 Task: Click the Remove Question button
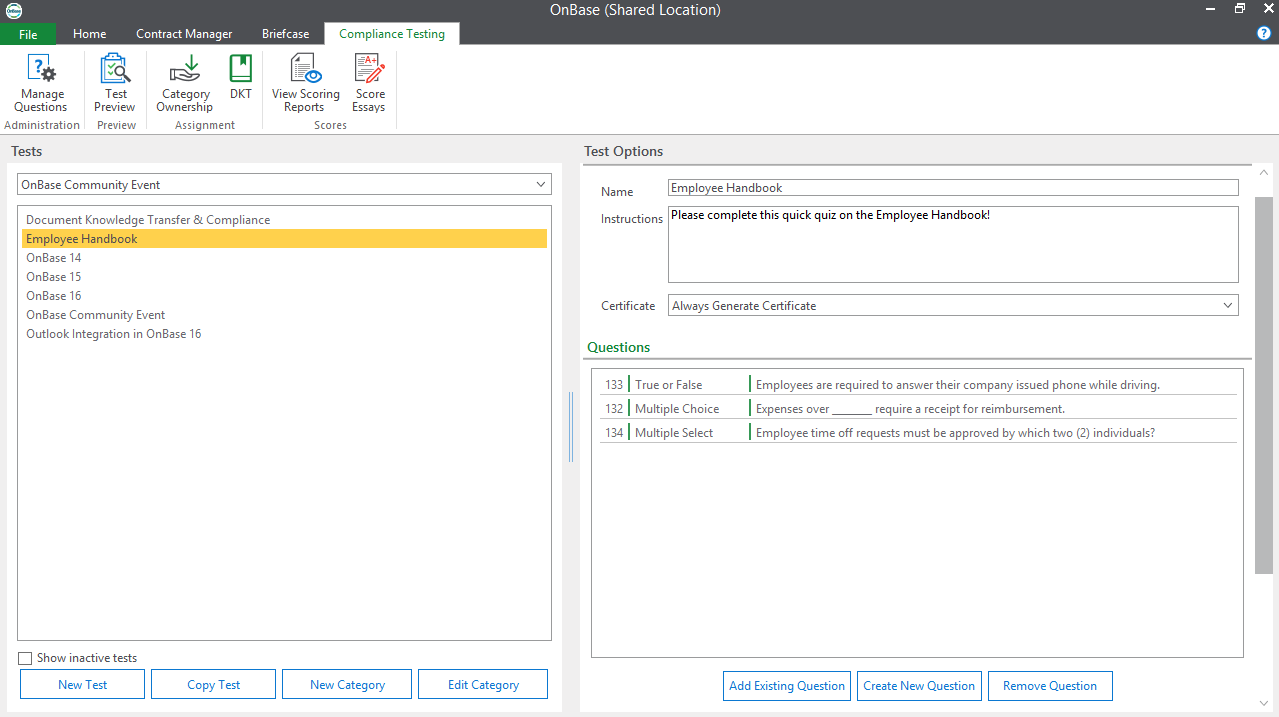pos(1050,685)
